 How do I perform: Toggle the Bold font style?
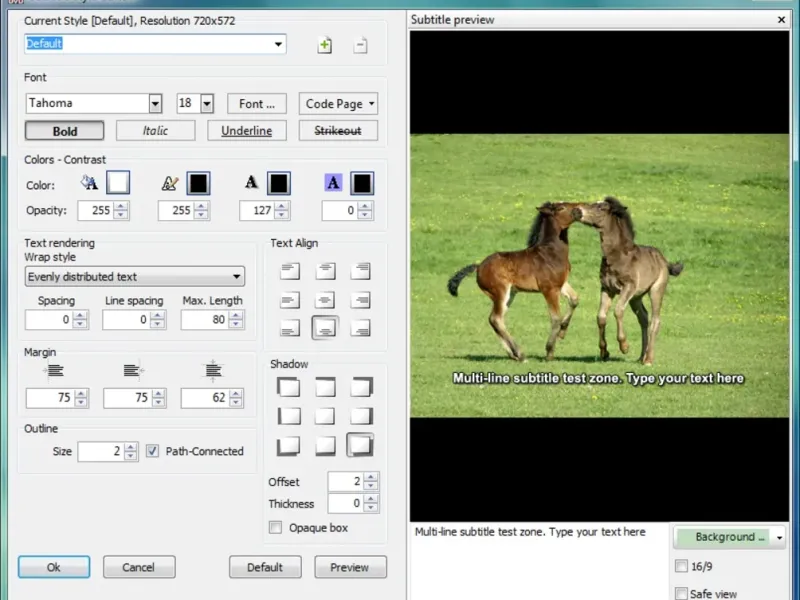click(x=65, y=131)
